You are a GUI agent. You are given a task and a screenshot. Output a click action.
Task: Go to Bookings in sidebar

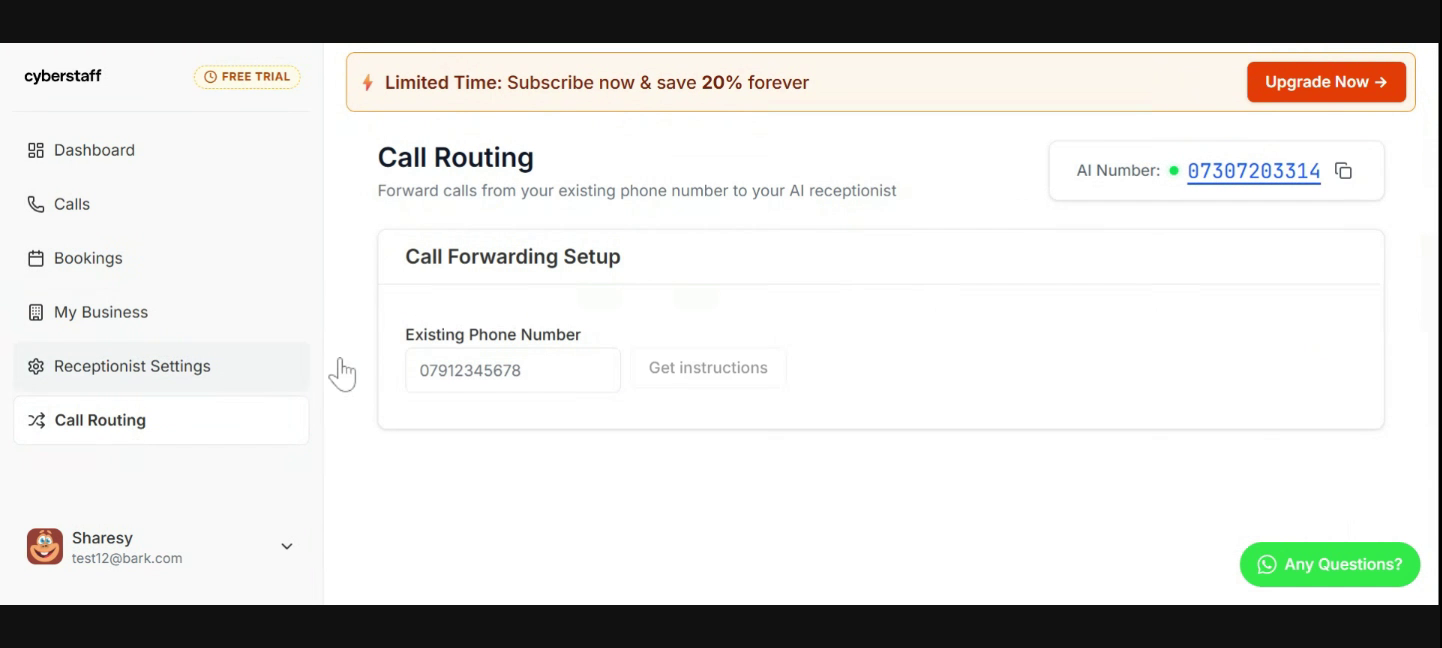tap(88, 258)
